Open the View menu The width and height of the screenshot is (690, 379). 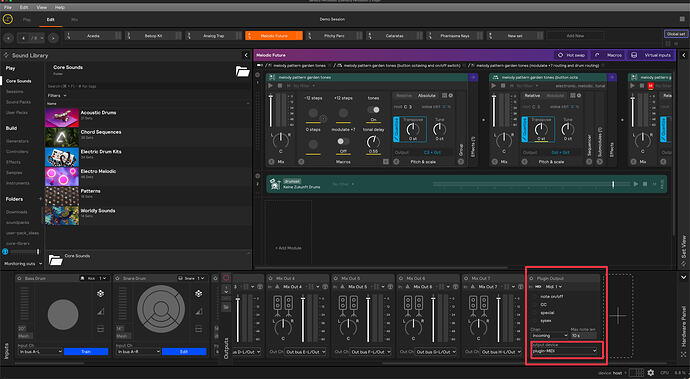(42, 7)
